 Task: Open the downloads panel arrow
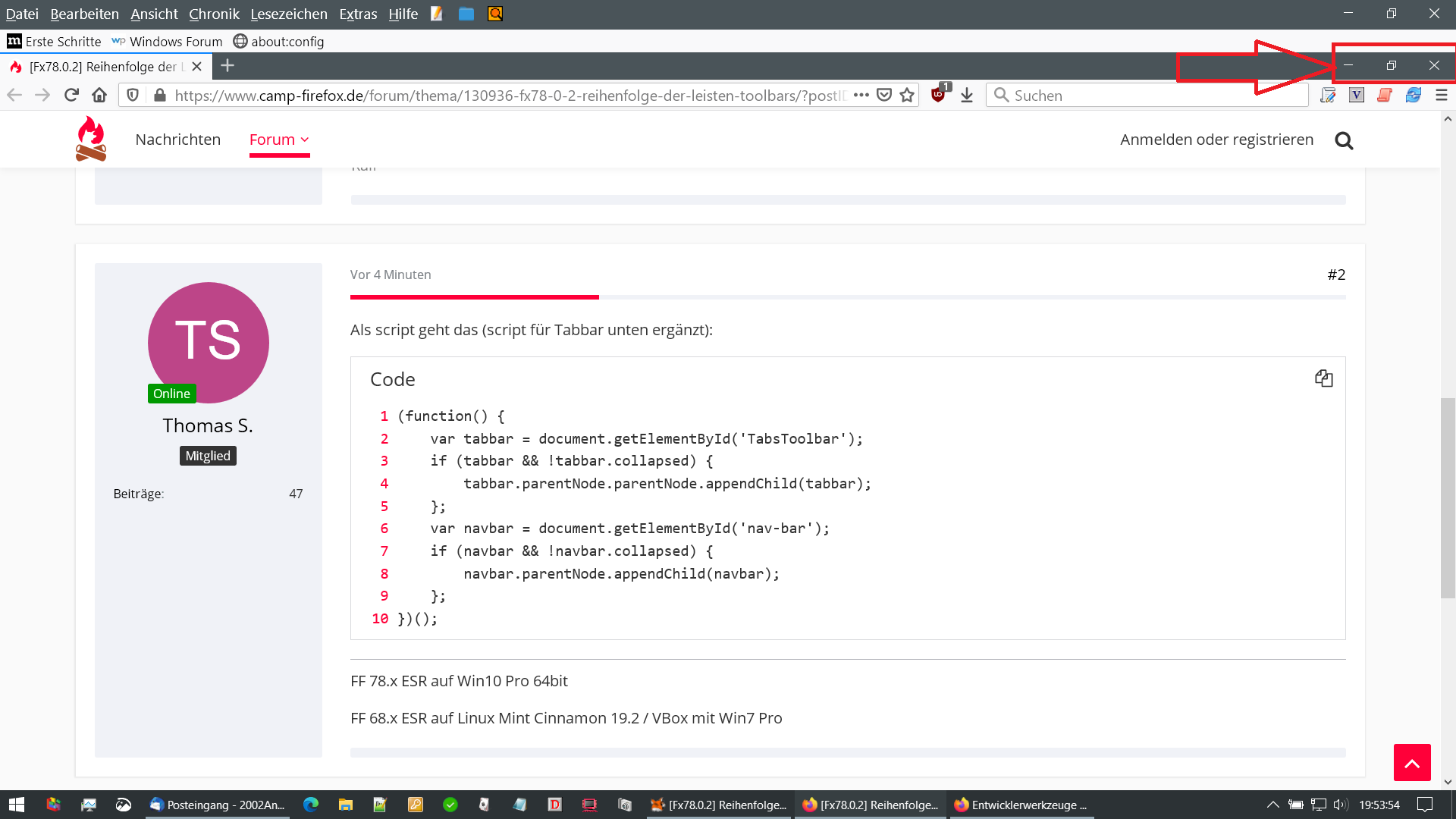point(967,95)
